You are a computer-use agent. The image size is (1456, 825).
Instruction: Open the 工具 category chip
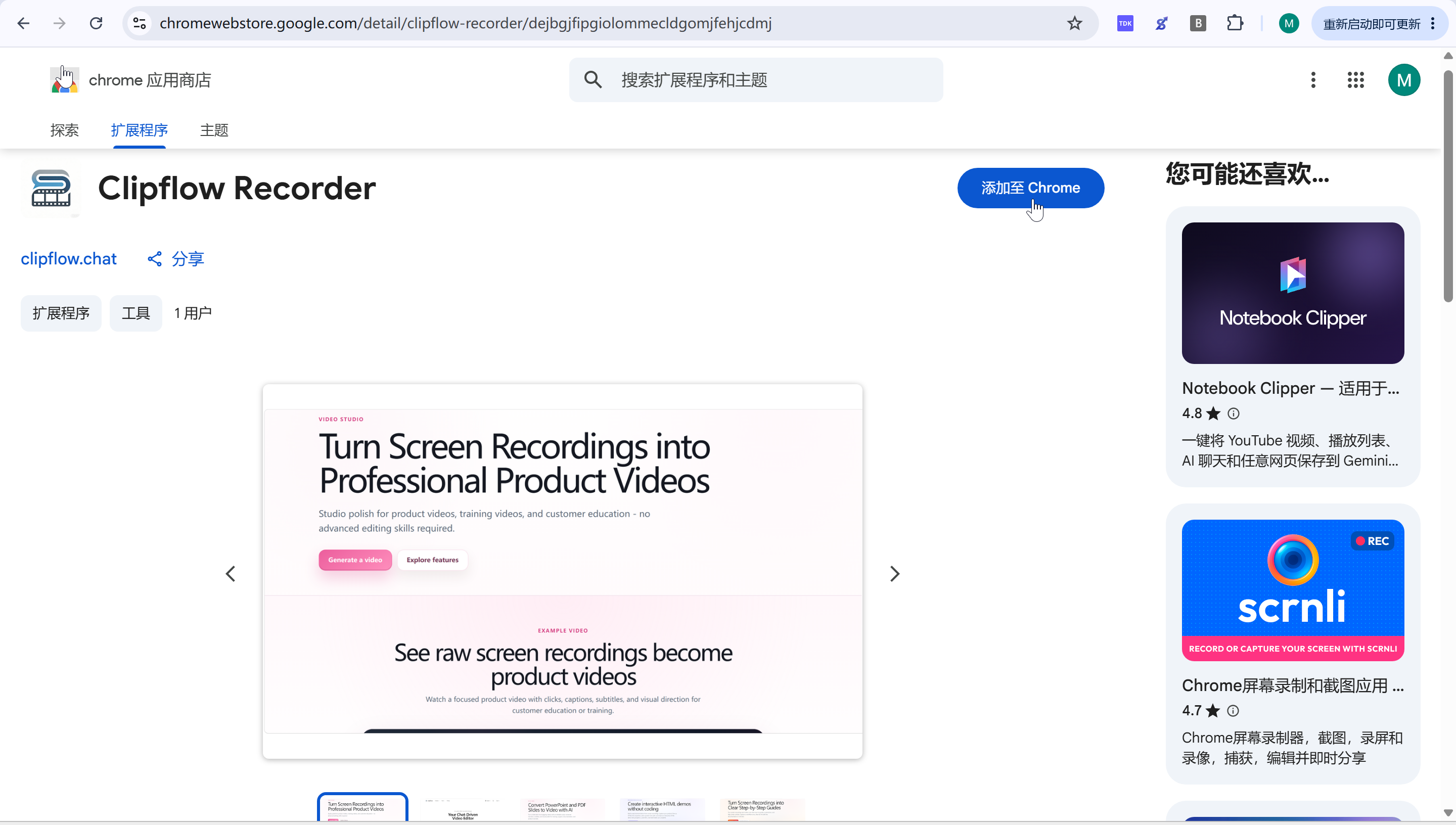(136, 313)
